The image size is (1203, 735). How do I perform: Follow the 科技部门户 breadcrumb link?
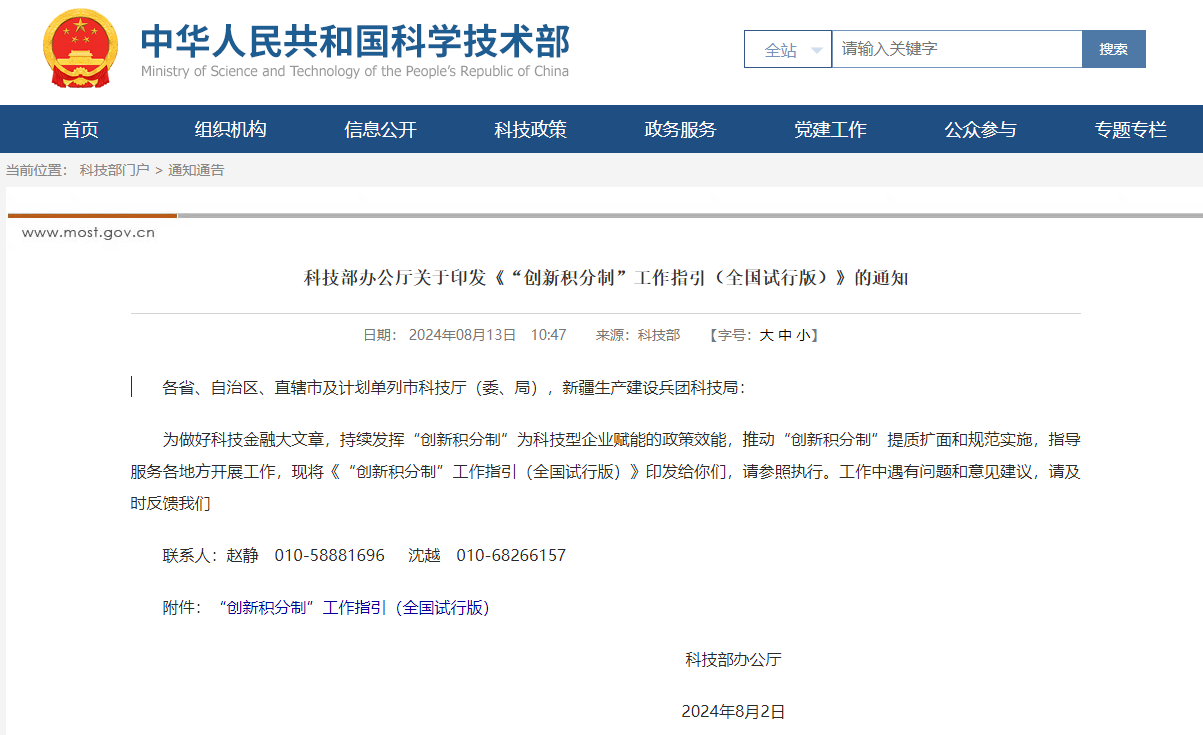(x=115, y=170)
